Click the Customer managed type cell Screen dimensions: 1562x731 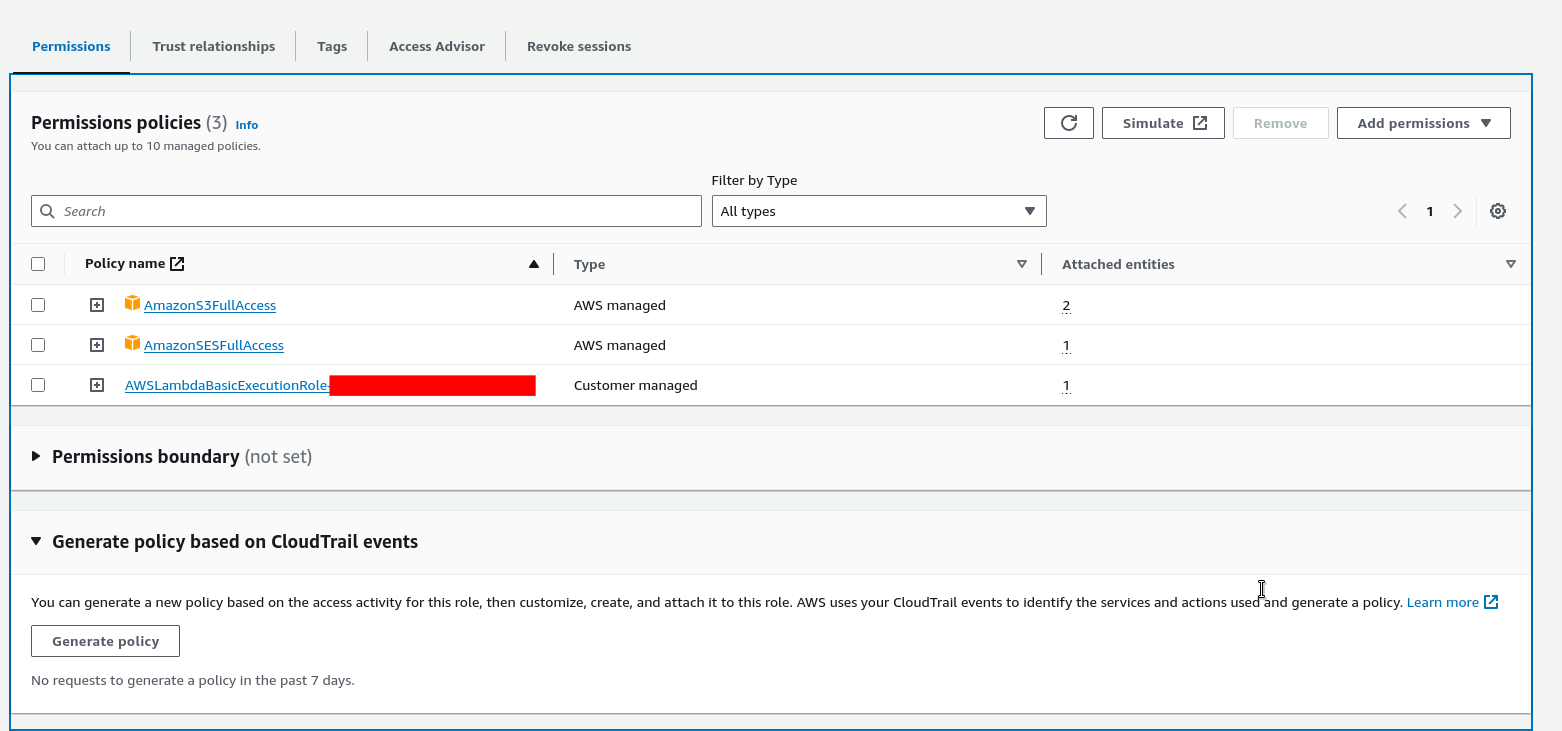(636, 385)
